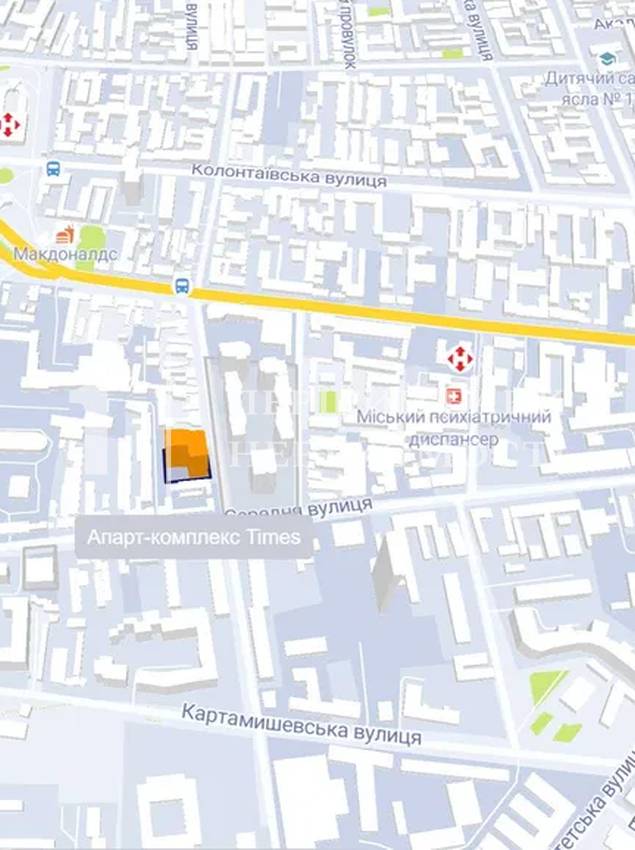Viewport: 635px width, 850px height.
Task: Select the Колонтаївська вулиця street label
Action: 290,175
